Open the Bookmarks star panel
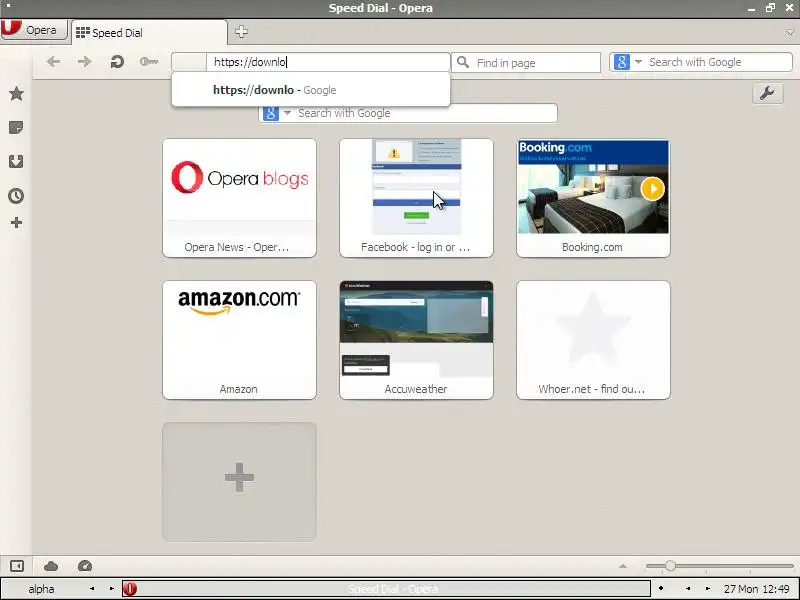 (16, 93)
